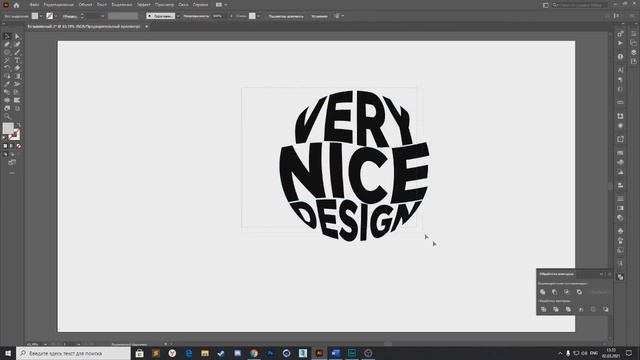The image size is (640, 360).
Task: Click Intersect in Pathfinder shape modes
Action: [567, 292]
